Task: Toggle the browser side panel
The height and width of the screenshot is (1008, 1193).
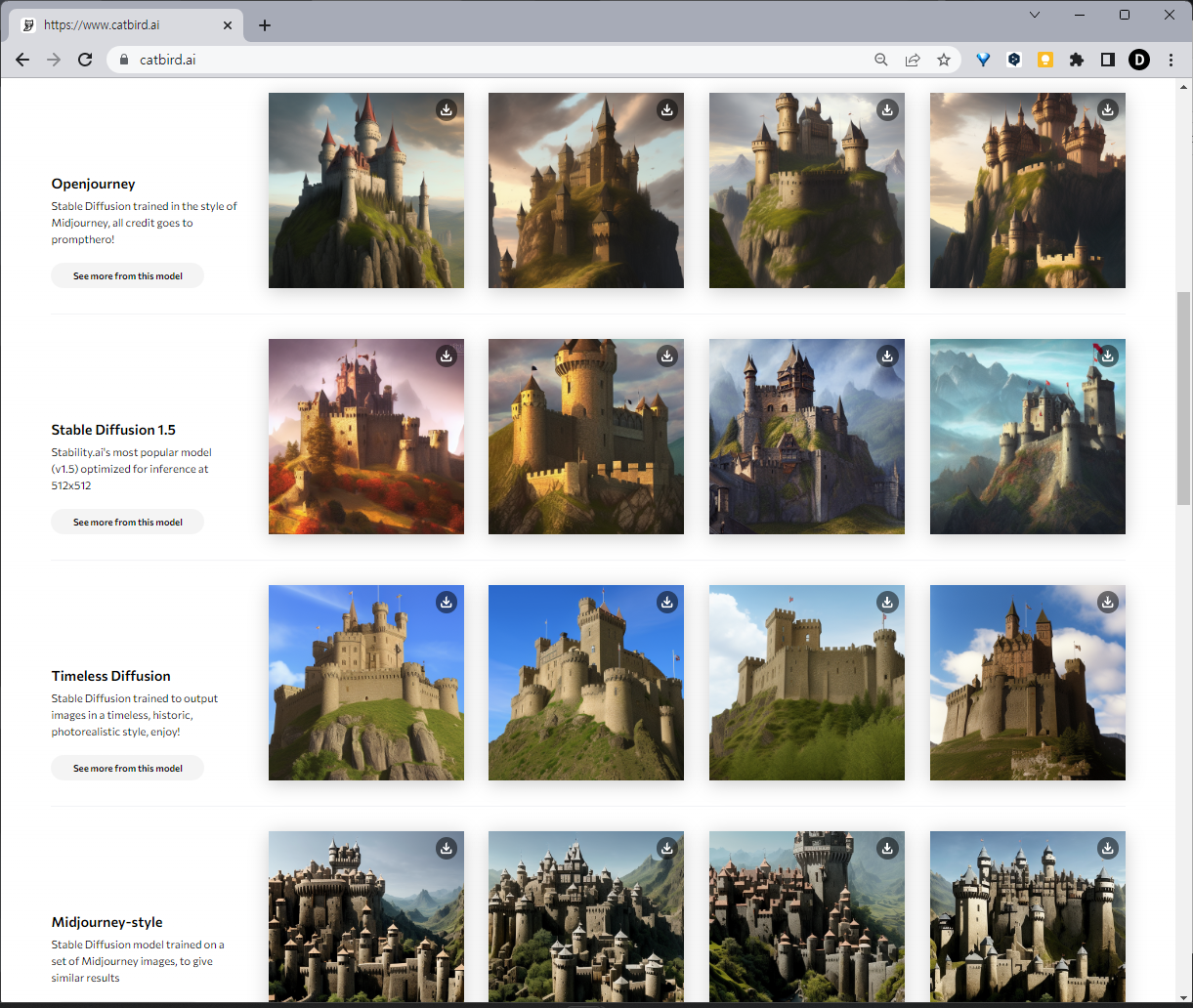Action: pyautogui.click(x=1108, y=60)
